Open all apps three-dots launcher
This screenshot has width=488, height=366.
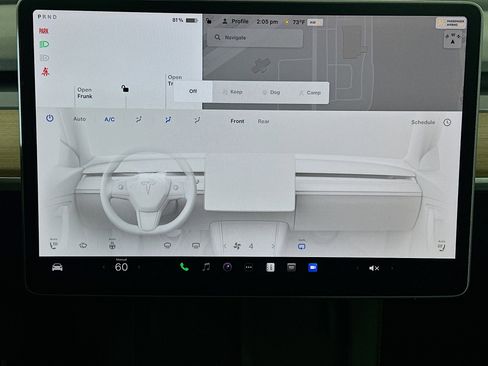pyautogui.click(x=249, y=268)
